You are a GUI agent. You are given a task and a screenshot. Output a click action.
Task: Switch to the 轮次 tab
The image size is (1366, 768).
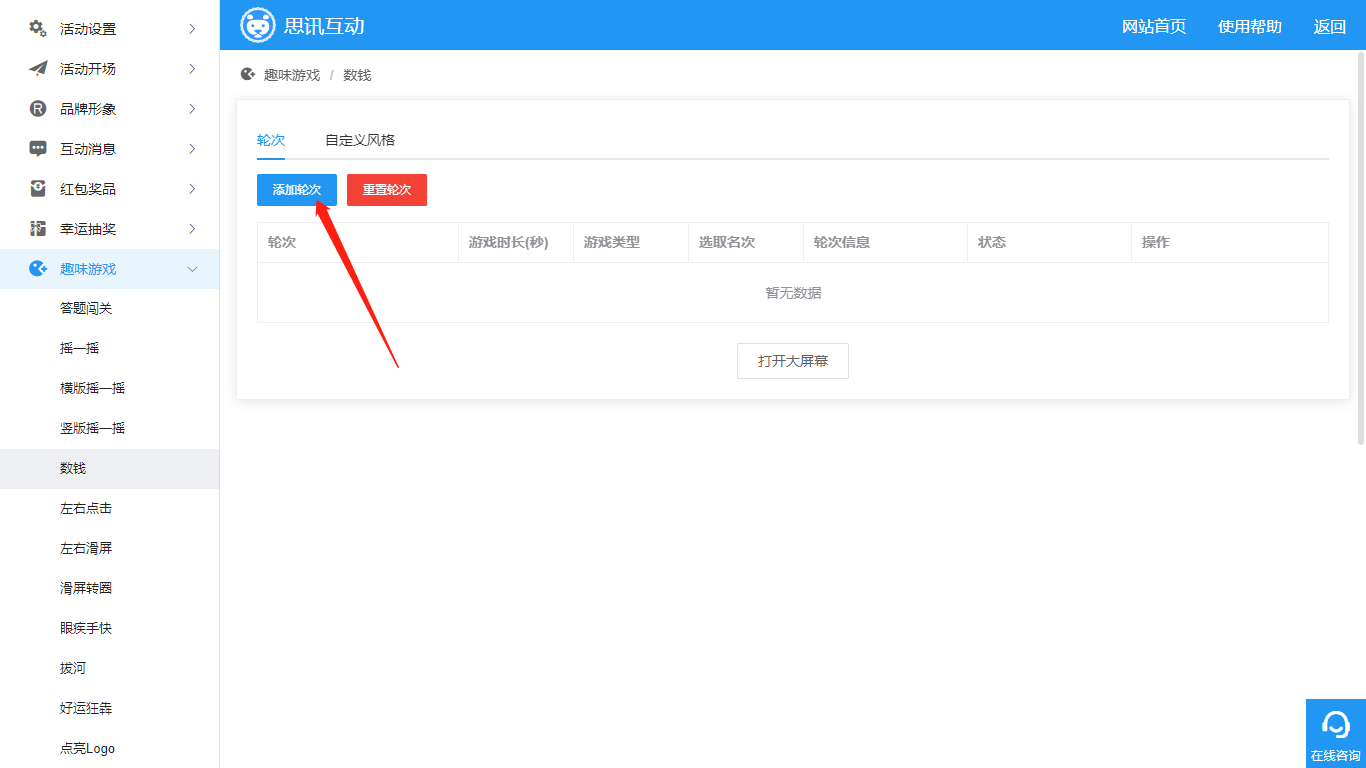(x=271, y=140)
